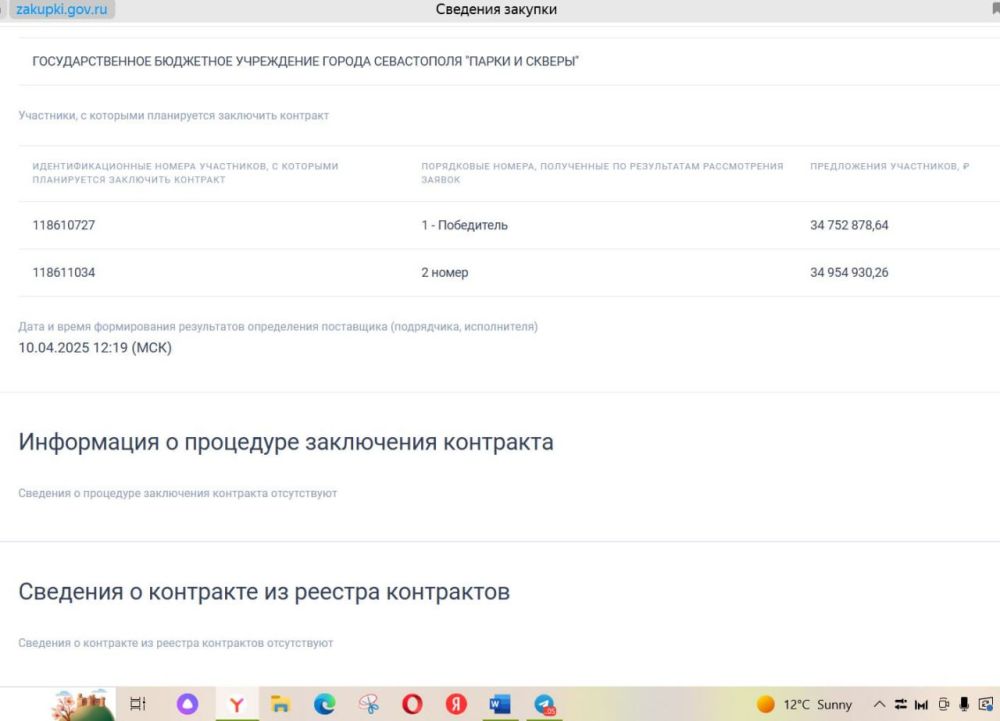1000x721 pixels.
Task: Open the 12°C Sunny weather widget
Action: [x=805, y=704]
